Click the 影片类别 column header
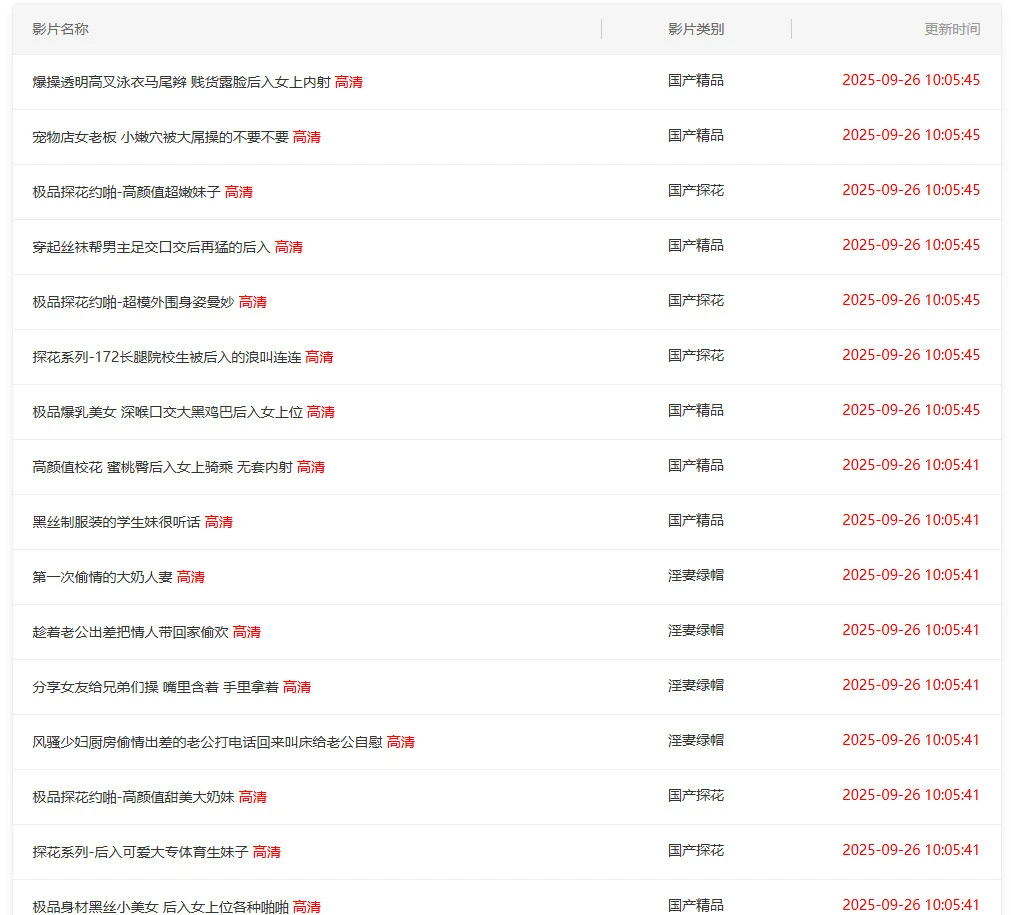 pyautogui.click(x=695, y=29)
